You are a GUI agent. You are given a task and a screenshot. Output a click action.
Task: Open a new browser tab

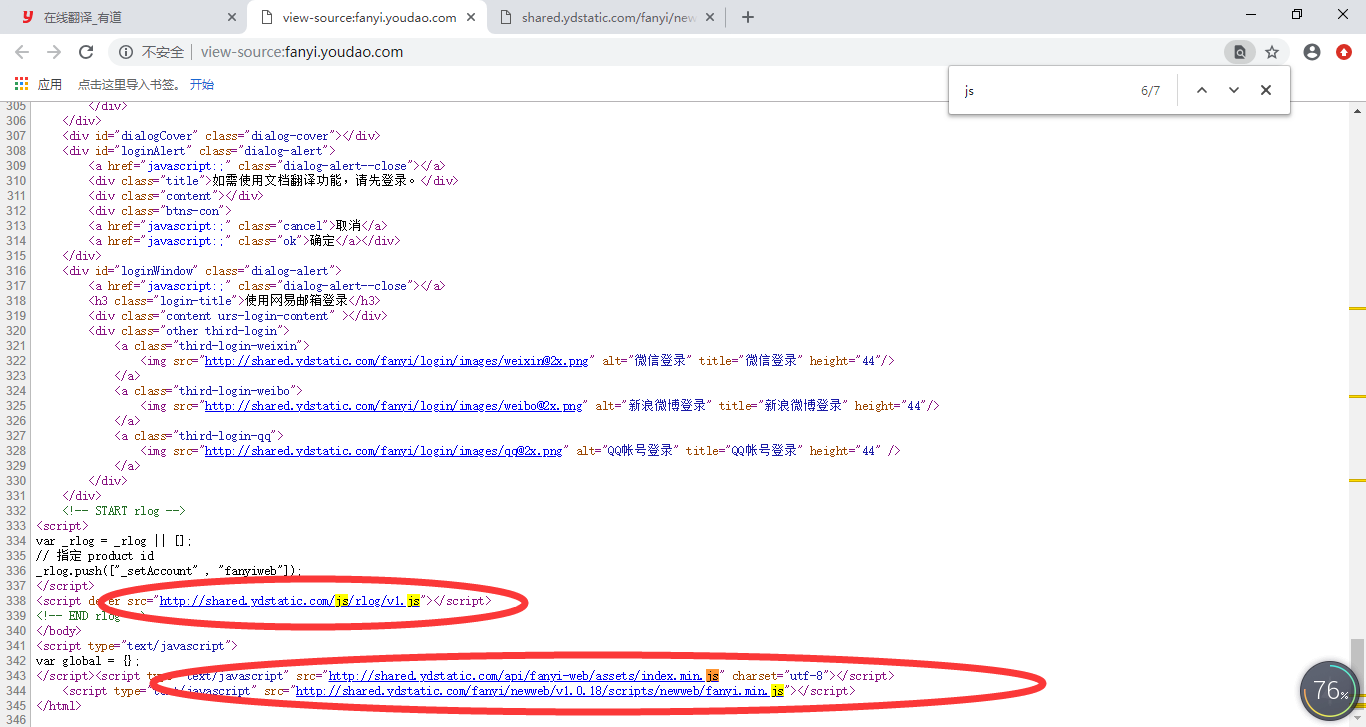click(x=748, y=17)
